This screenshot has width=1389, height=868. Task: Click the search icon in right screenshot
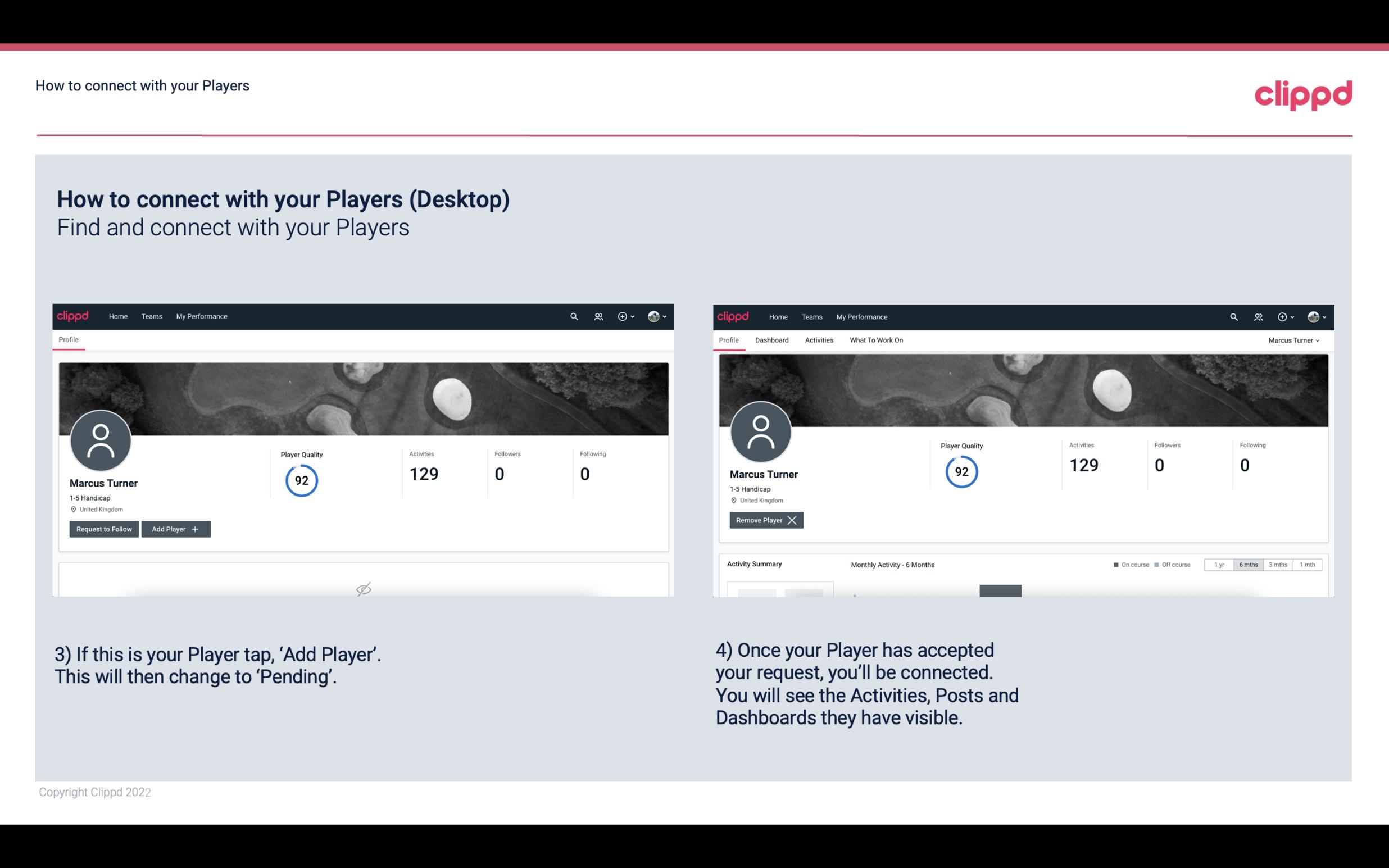pos(1232,317)
